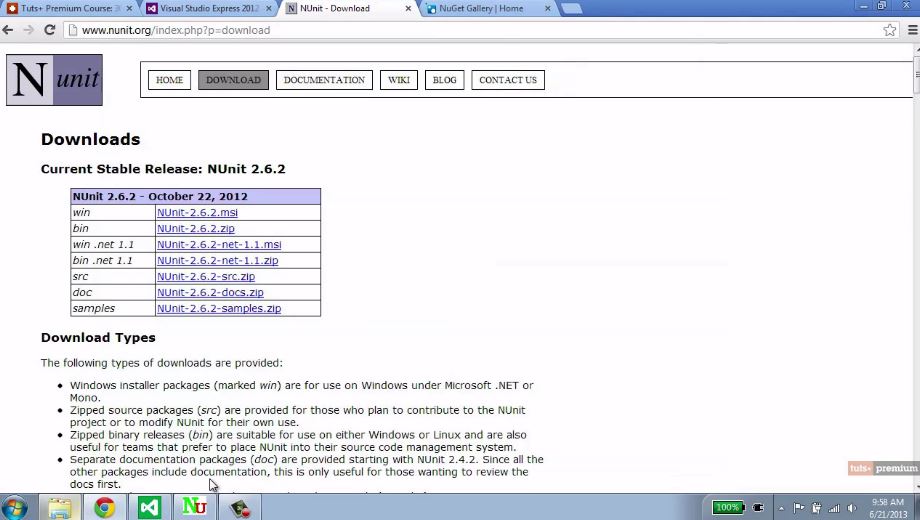Download NUnit-2.6.2-docs.zip
This screenshot has height=520, width=920.
click(210, 292)
